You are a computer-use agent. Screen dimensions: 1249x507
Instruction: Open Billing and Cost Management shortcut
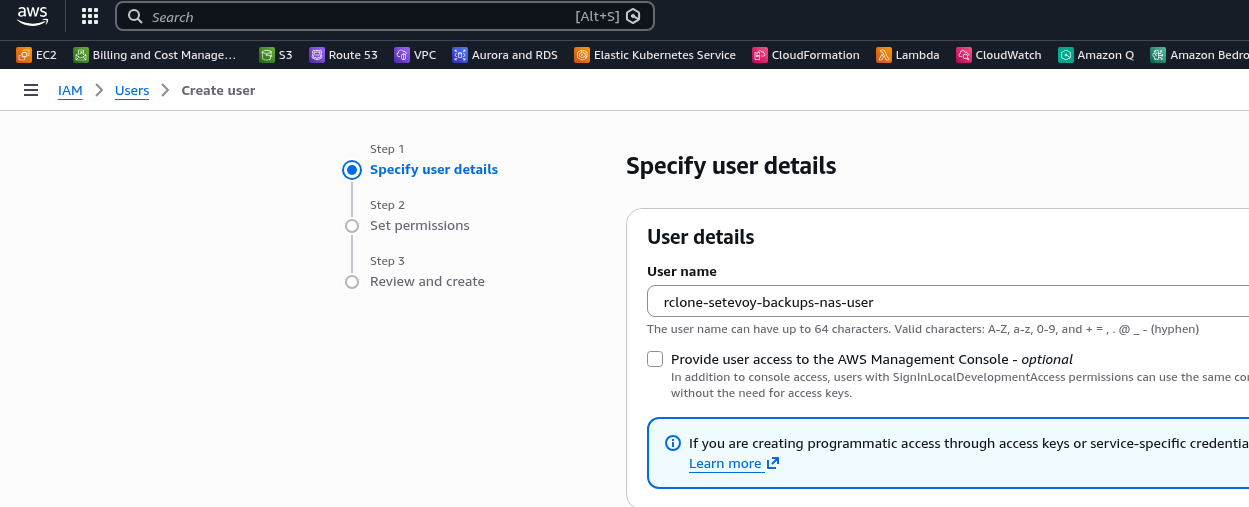pos(156,55)
